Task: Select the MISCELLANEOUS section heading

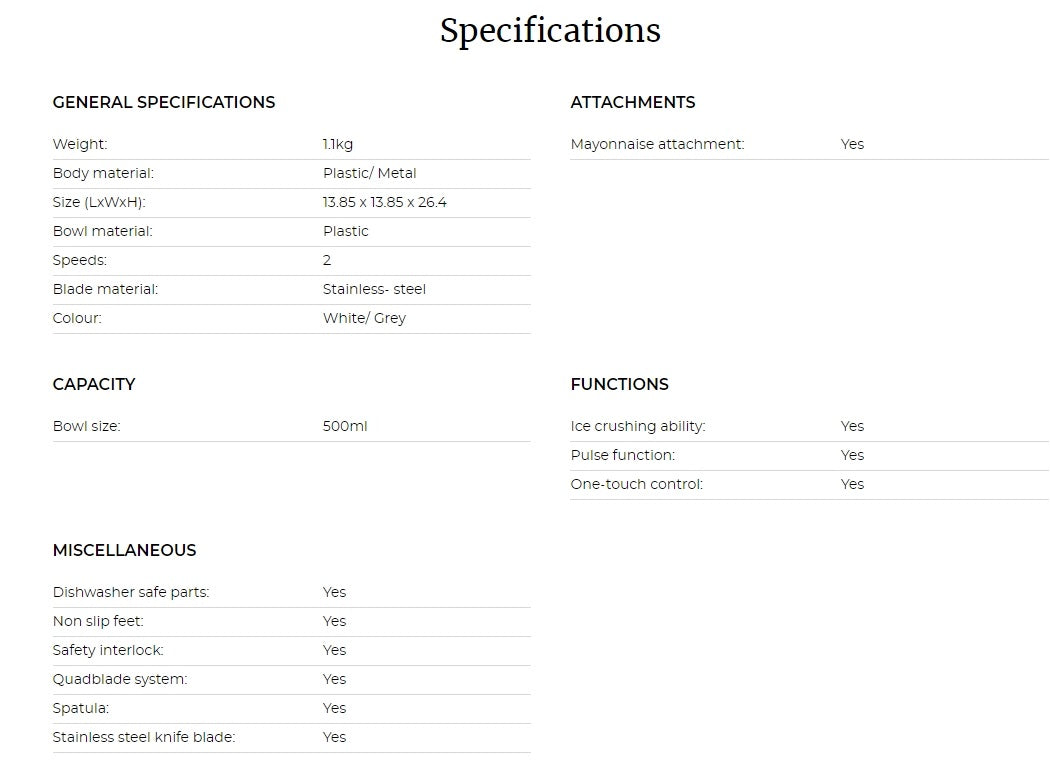Action: coord(125,550)
